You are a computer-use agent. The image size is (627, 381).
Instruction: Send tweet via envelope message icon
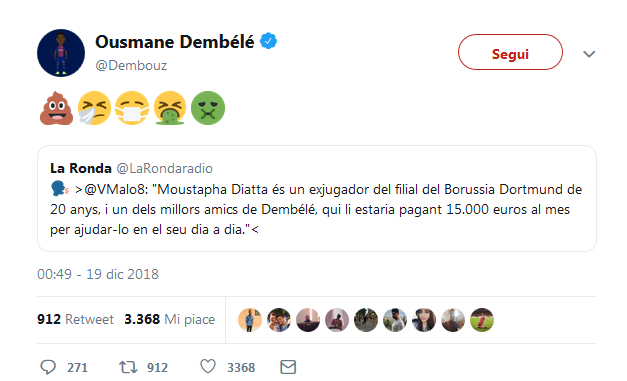pos(288,367)
